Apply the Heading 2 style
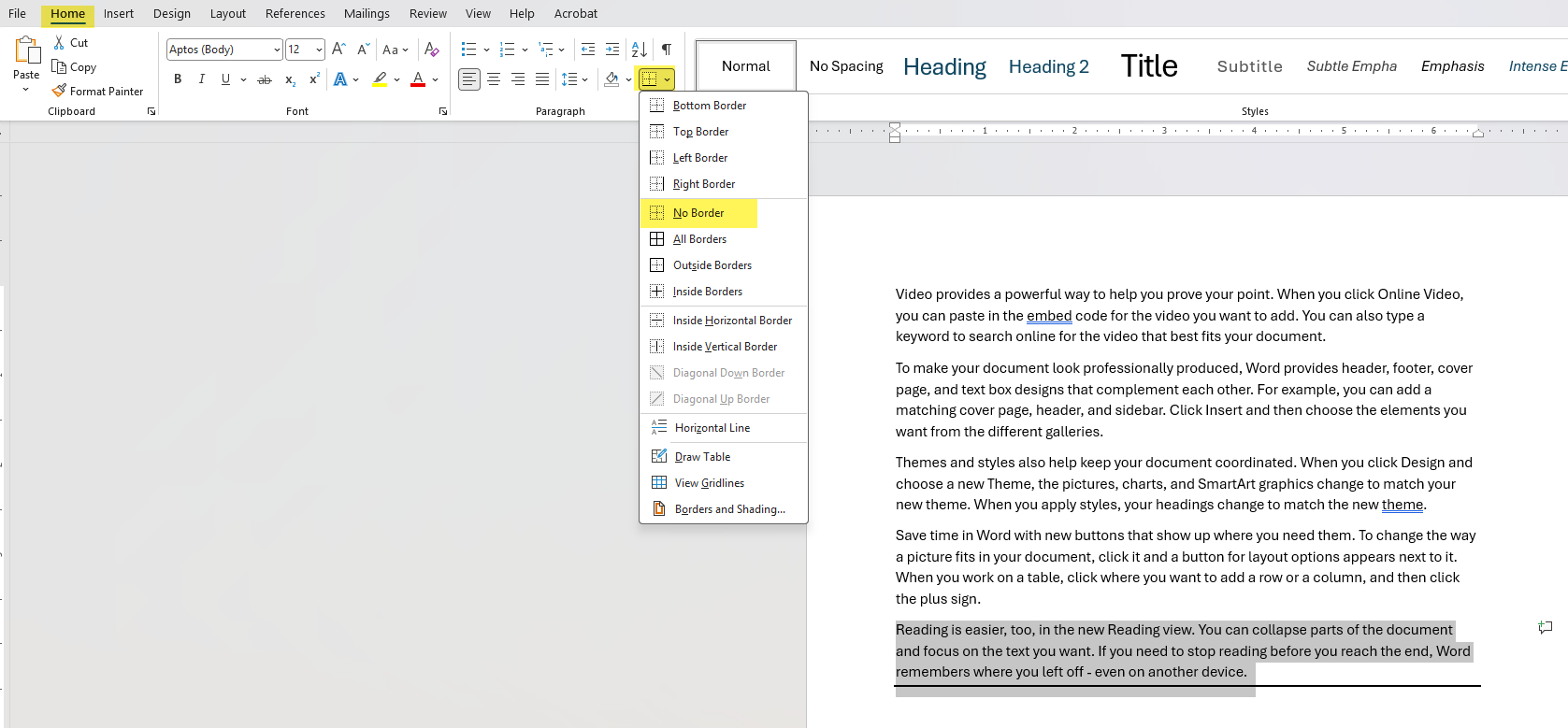The width and height of the screenshot is (1568, 728). click(x=1049, y=66)
